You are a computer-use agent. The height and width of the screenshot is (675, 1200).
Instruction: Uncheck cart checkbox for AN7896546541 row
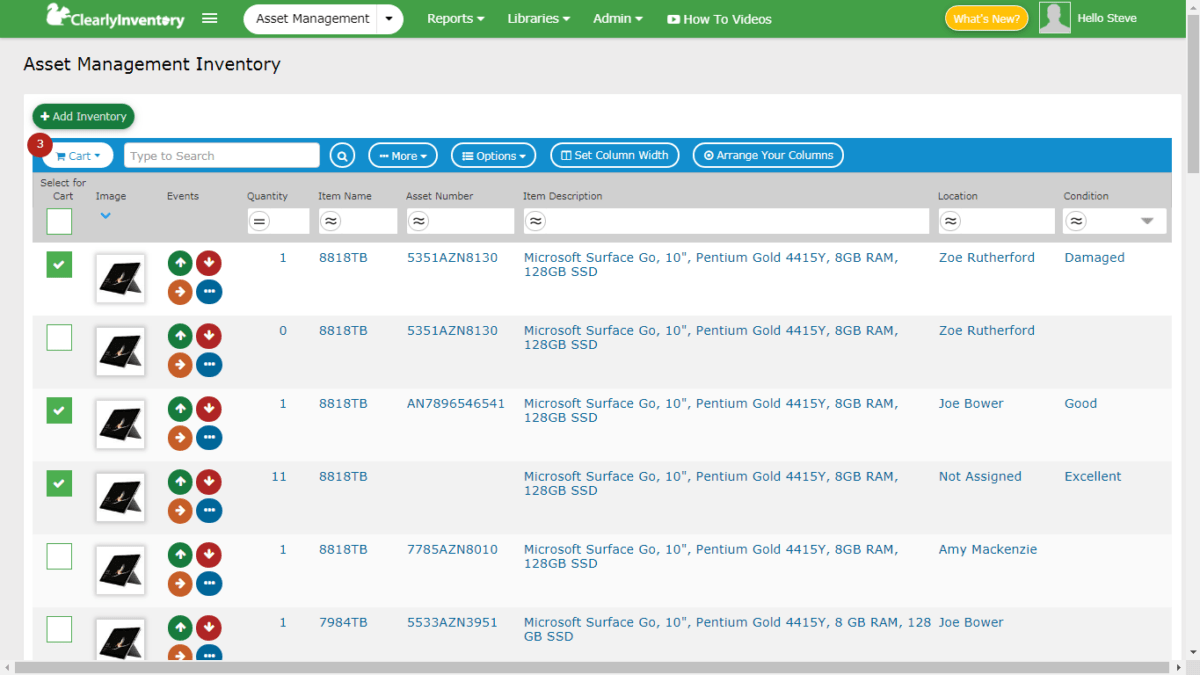(x=60, y=411)
